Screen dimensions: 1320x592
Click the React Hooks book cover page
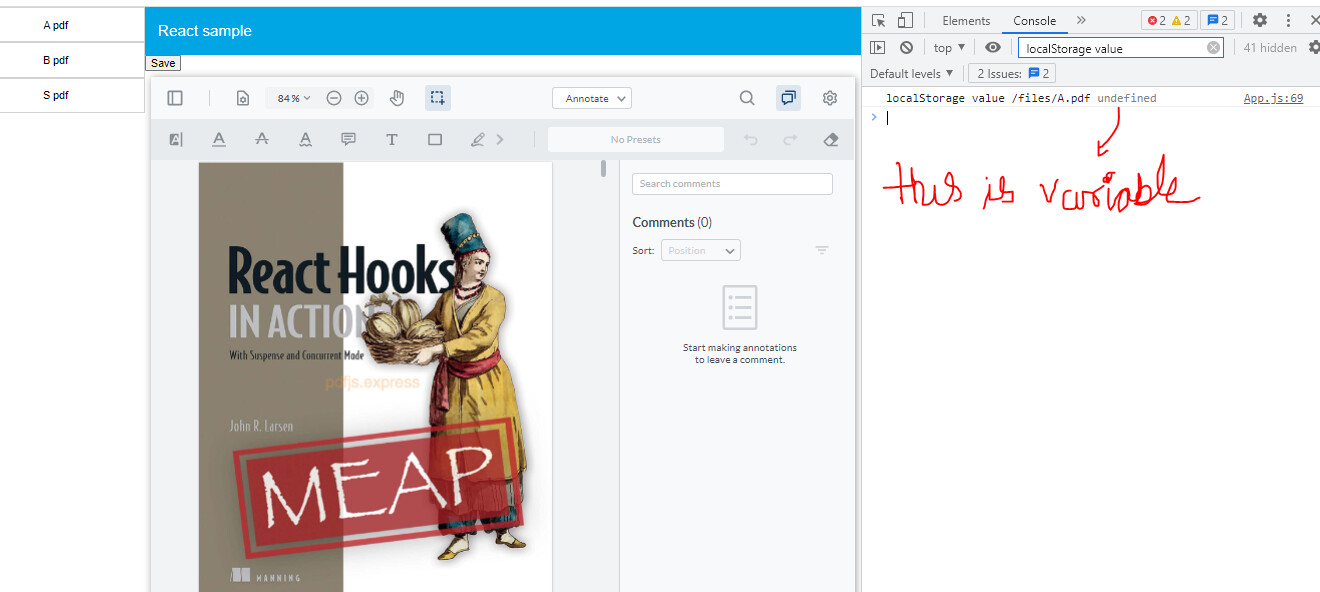(375, 377)
